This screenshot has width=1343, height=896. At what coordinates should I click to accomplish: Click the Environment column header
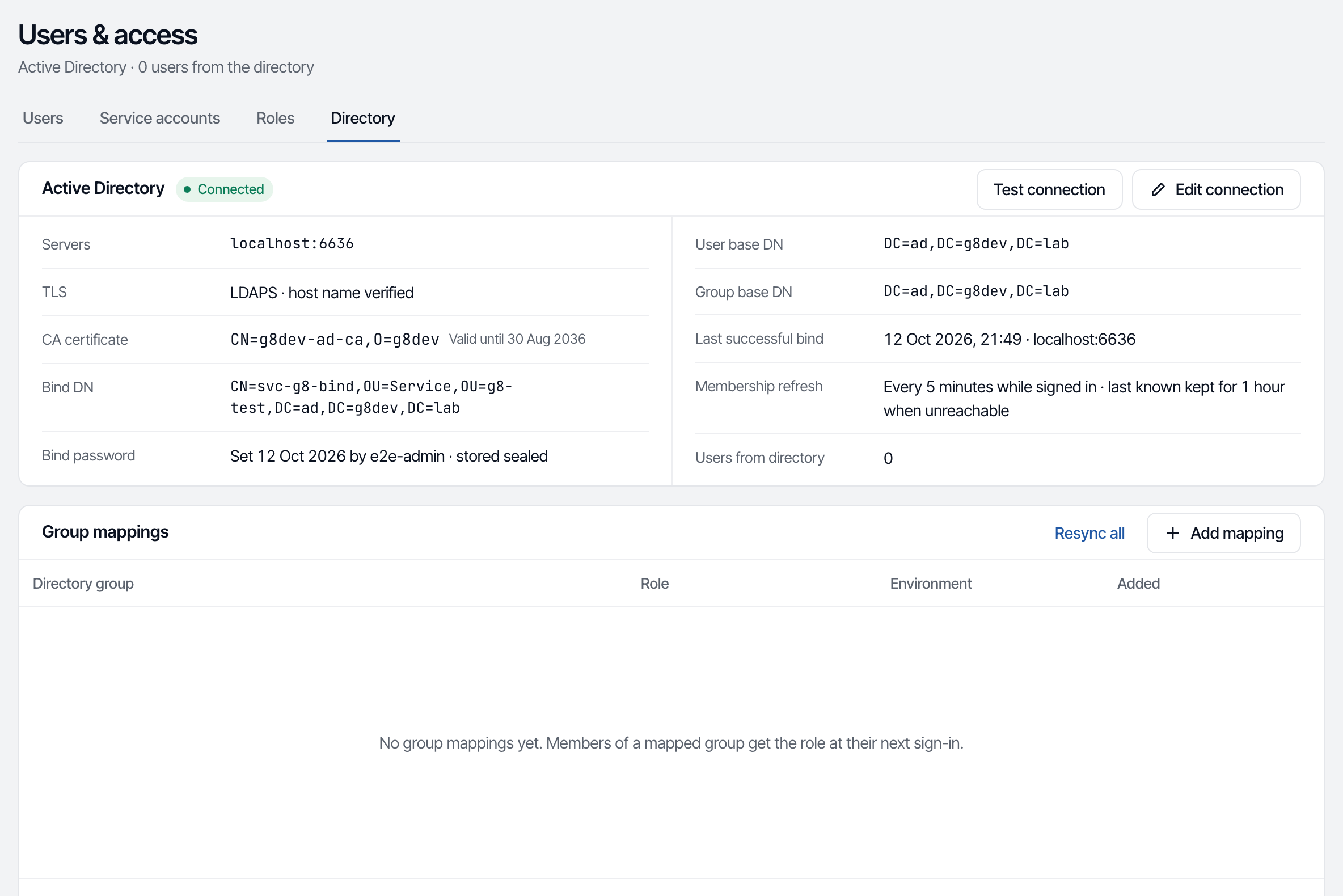pos(930,584)
